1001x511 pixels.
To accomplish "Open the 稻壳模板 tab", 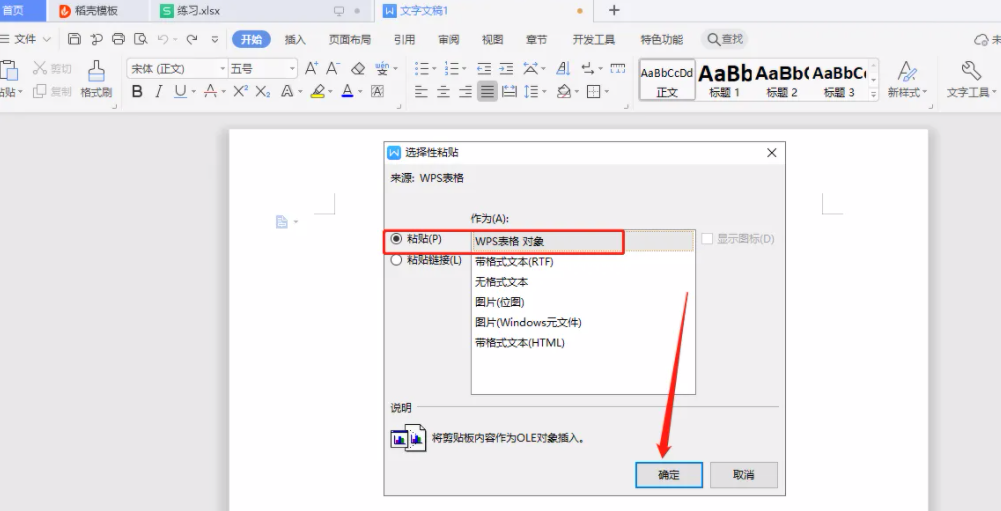I will click(96, 11).
